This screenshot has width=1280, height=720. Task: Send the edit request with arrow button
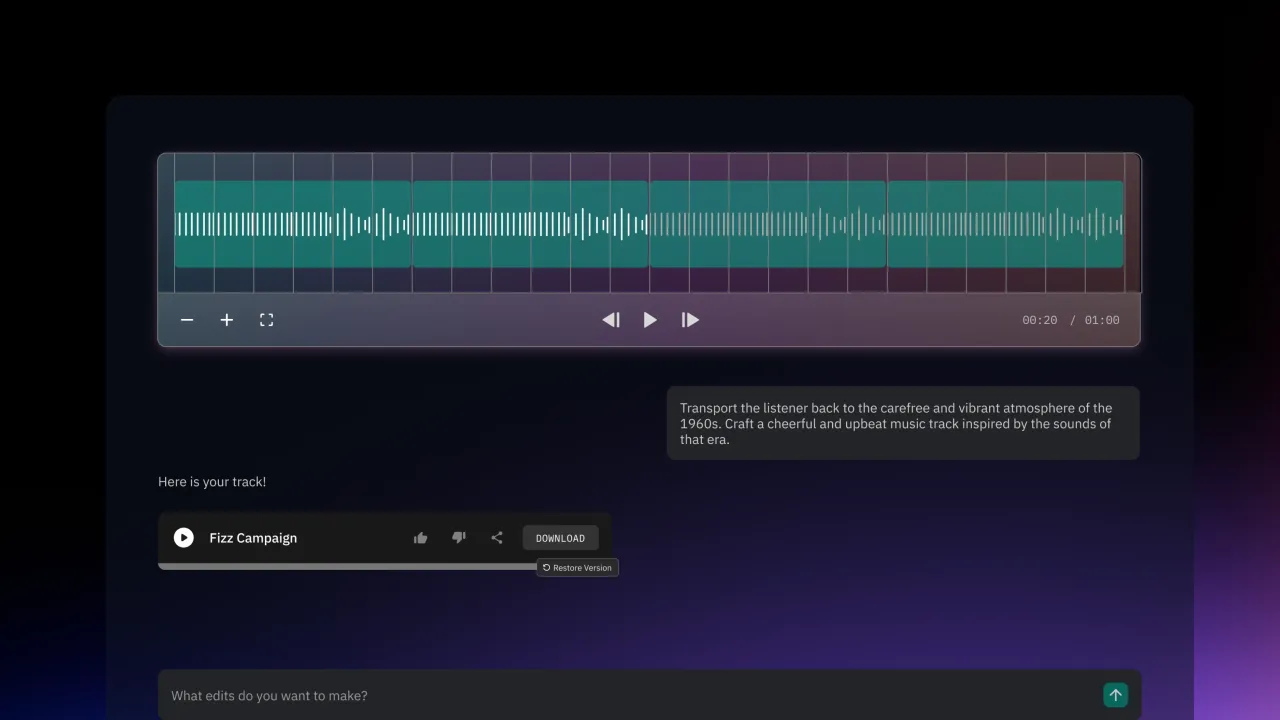pyautogui.click(x=1115, y=695)
